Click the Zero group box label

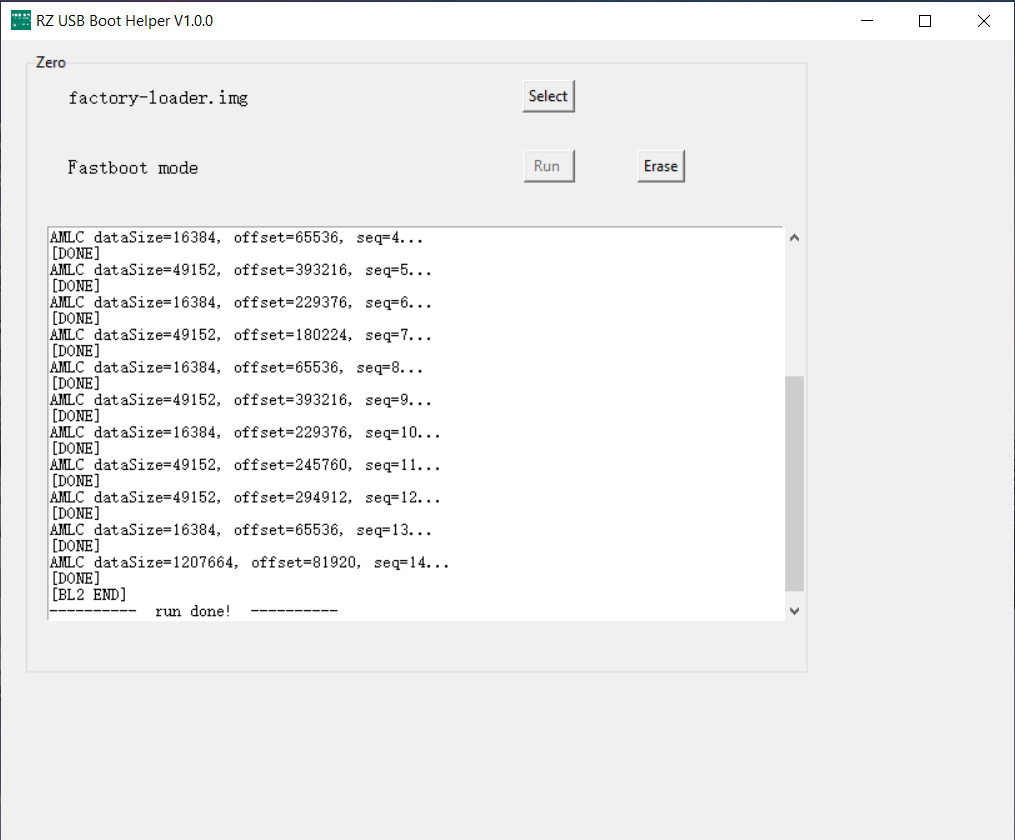coord(51,62)
